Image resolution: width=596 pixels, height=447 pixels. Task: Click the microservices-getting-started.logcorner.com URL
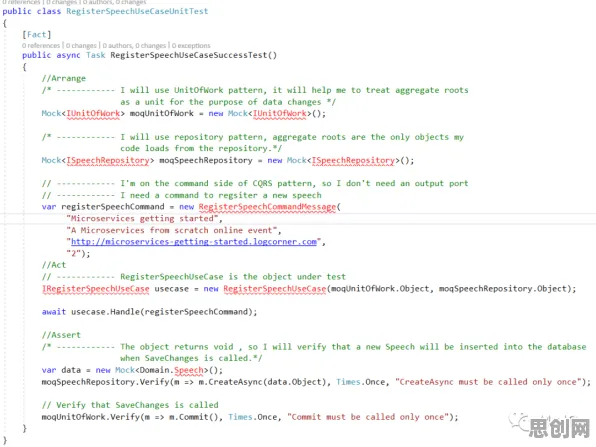(x=194, y=242)
